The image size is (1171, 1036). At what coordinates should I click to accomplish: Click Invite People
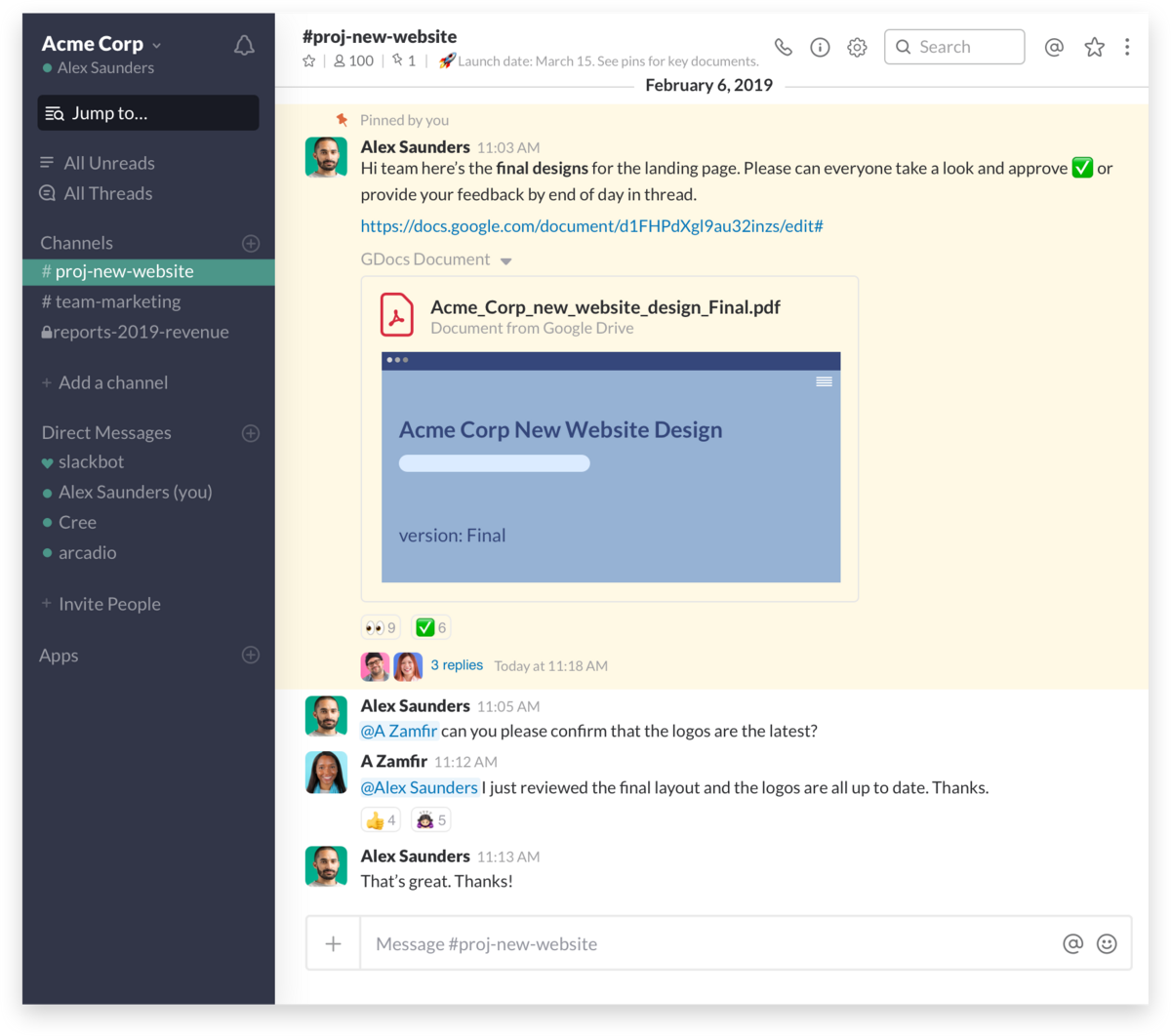[x=101, y=604]
